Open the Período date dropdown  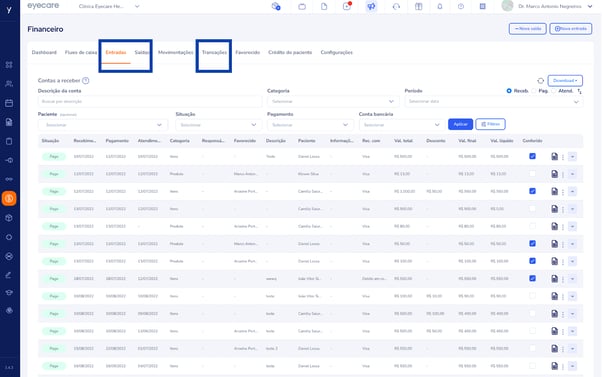(494, 101)
